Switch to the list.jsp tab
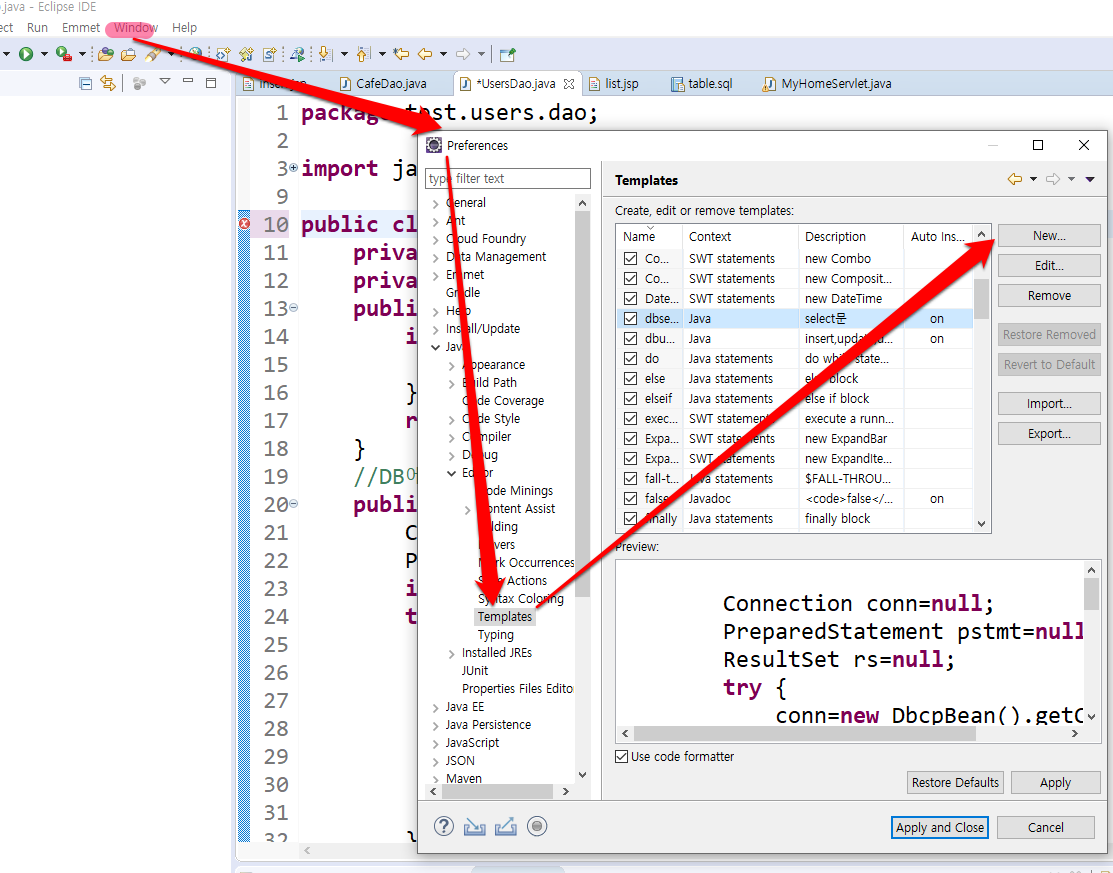This screenshot has height=873, width=1113. click(614, 84)
